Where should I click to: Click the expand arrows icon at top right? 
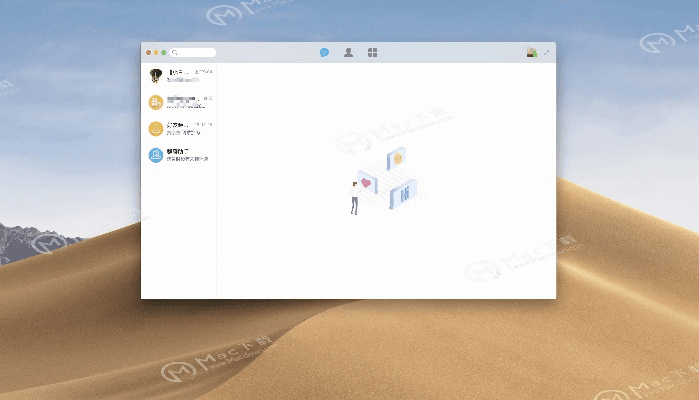coord(547,53)
